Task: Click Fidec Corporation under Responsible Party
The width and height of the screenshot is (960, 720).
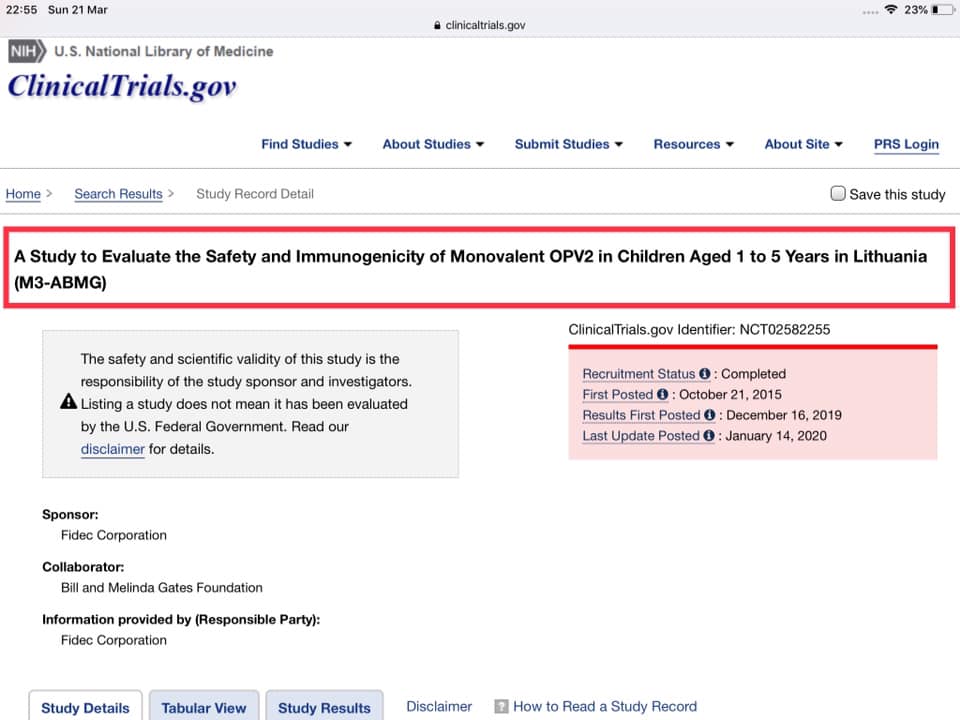Action: click(114, 640)
